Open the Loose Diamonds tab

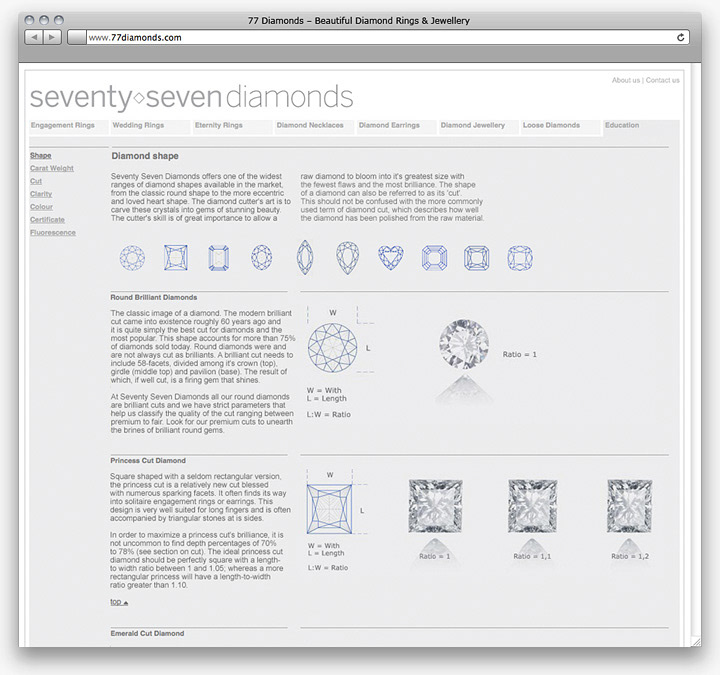coord(560,126)
